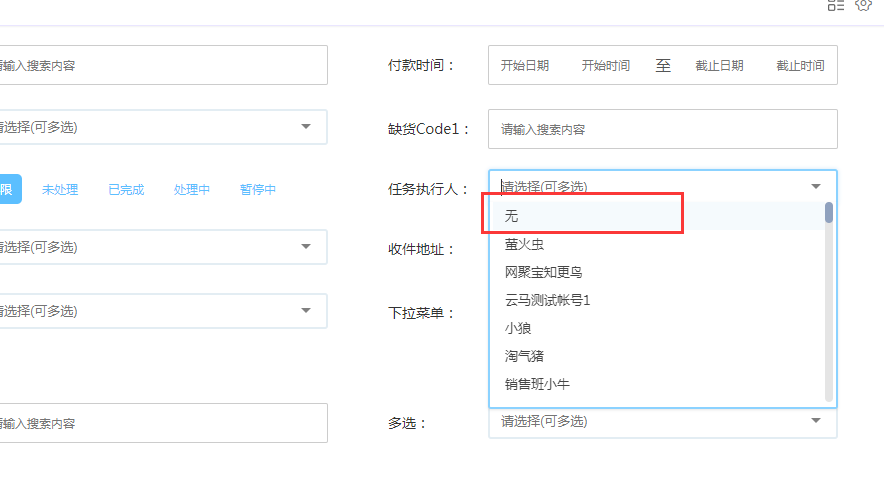Click the dropdown list scrollbar thumb
Viewport: 884px width, 480px height.
pyautogui.click(x=829, y=212)
